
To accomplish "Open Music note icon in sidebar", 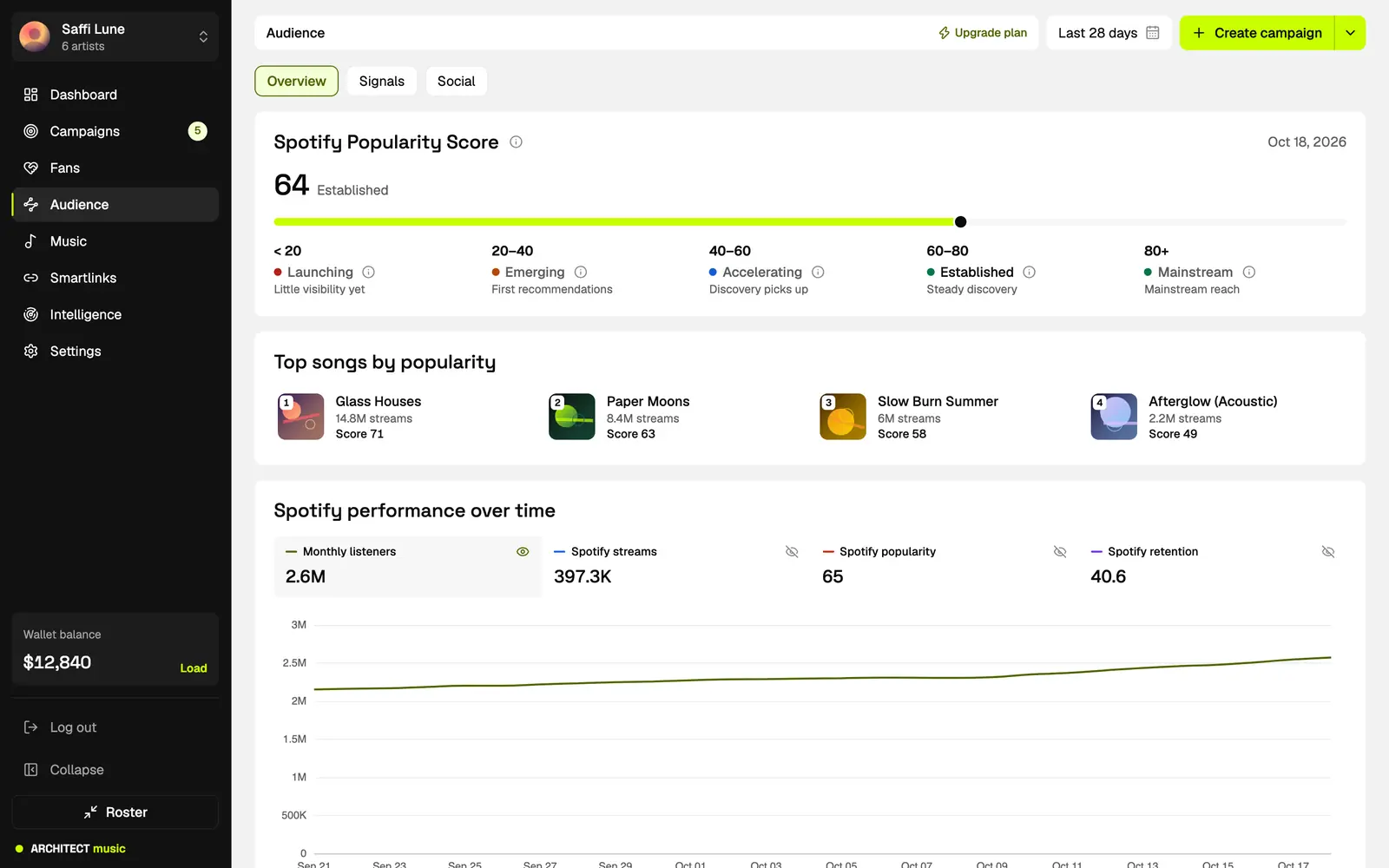I will coord(31,241).
